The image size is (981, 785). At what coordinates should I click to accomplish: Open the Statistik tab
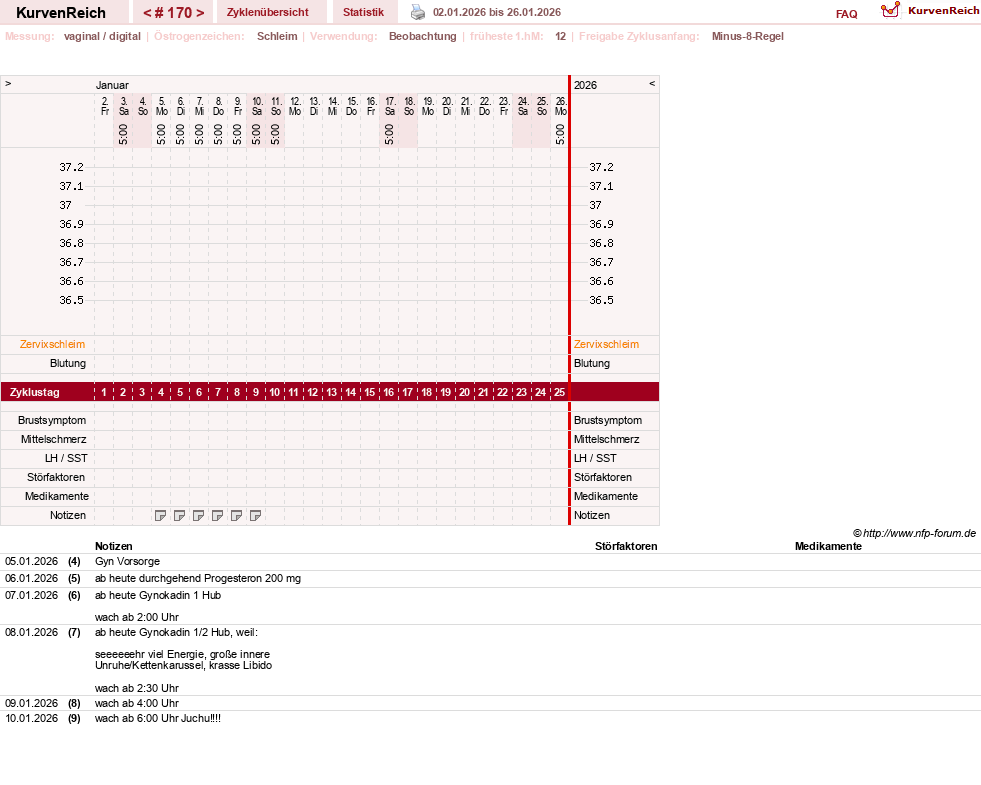point(363,12)
